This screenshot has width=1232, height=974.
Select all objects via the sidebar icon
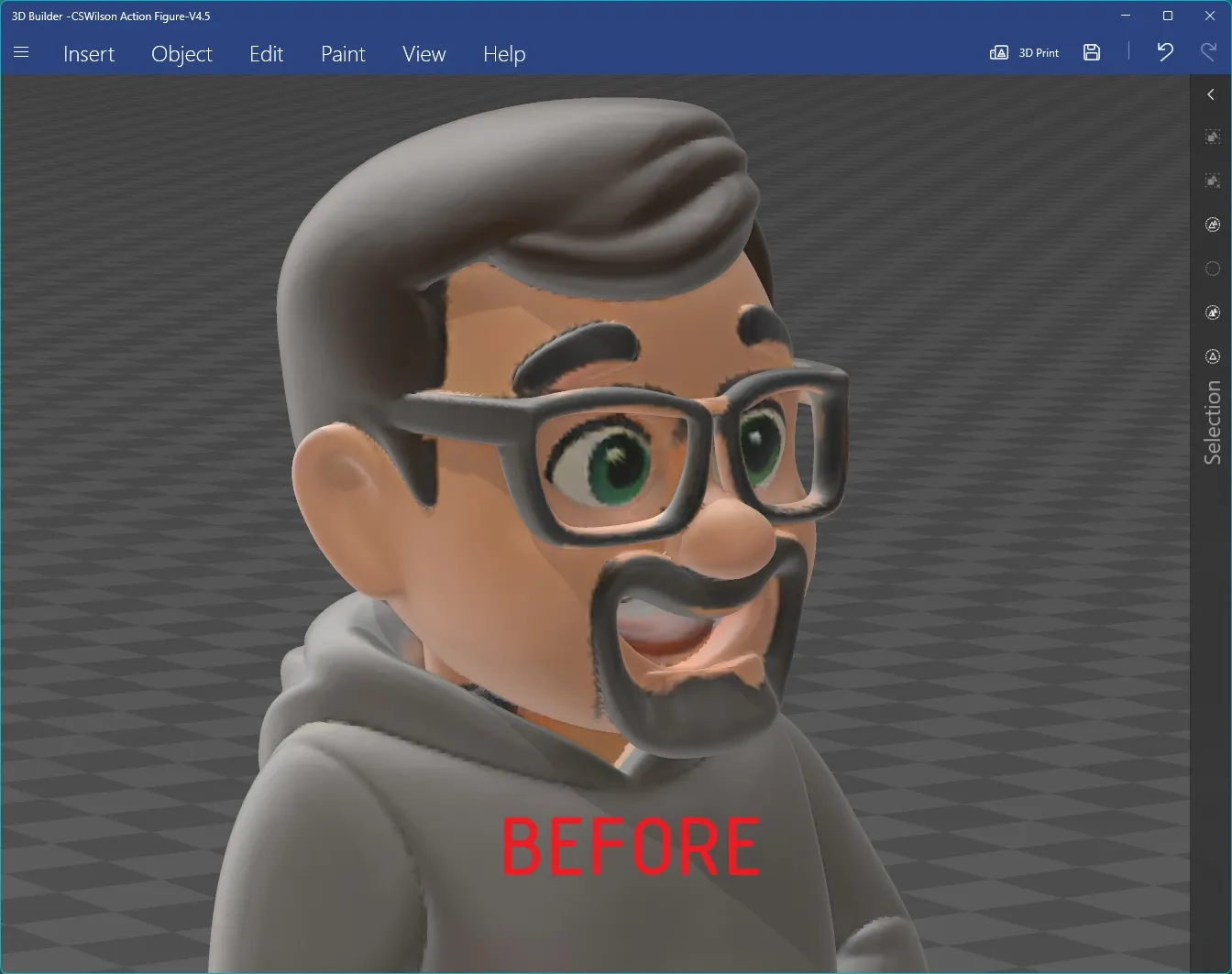(x=1212, y=136)
